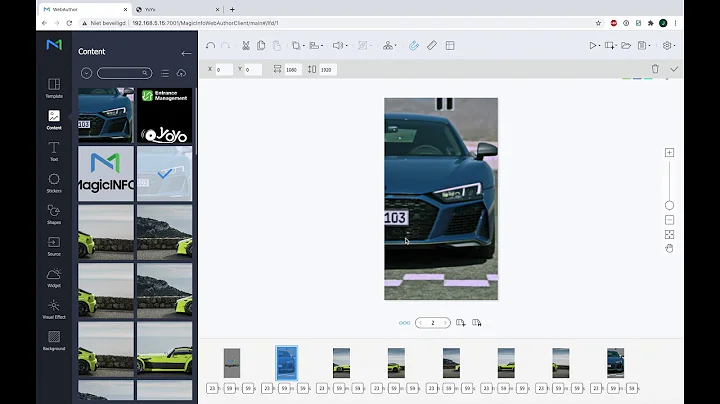Toggle the magnet snap icon
This screenshot has width=720, height=404.
(414, 45)
